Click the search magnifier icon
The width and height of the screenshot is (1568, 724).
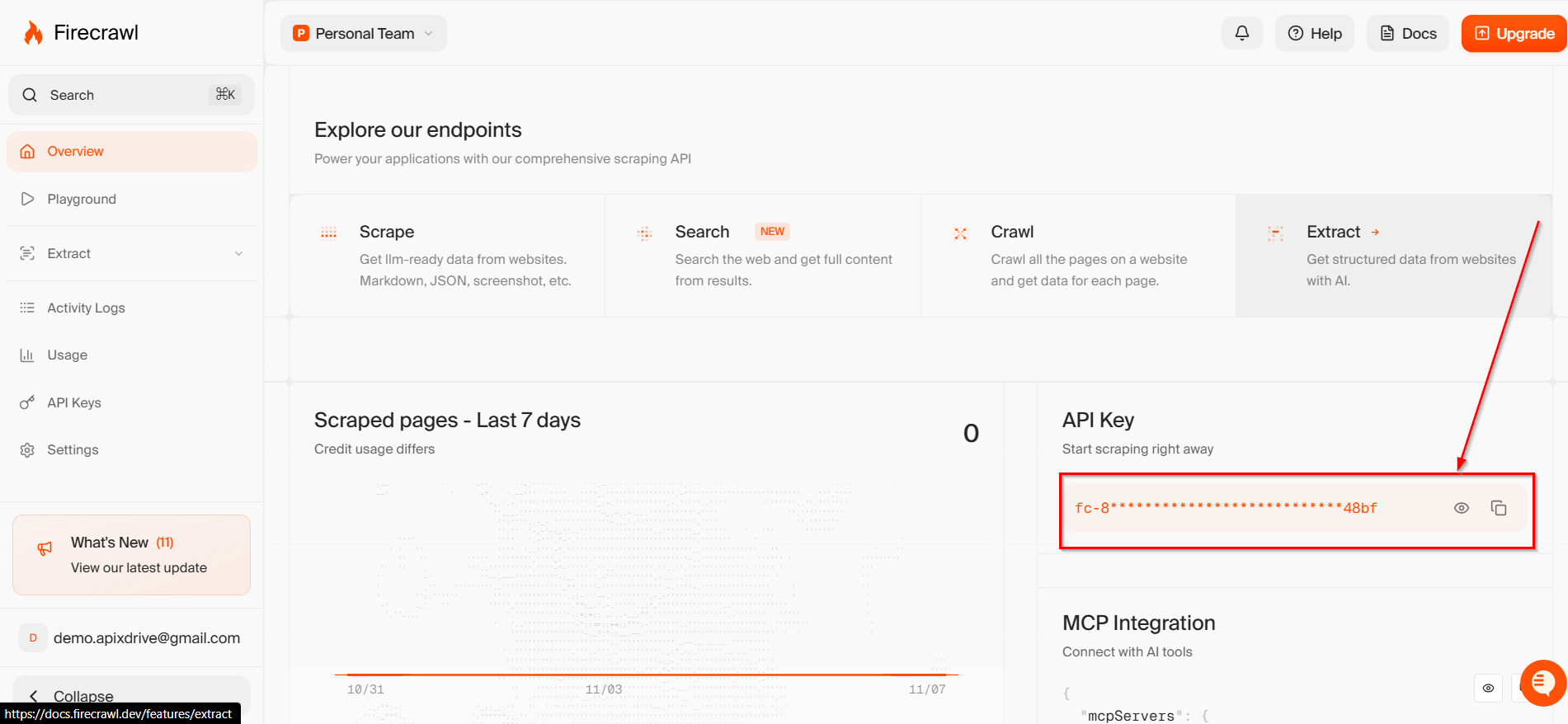point(30,95)
